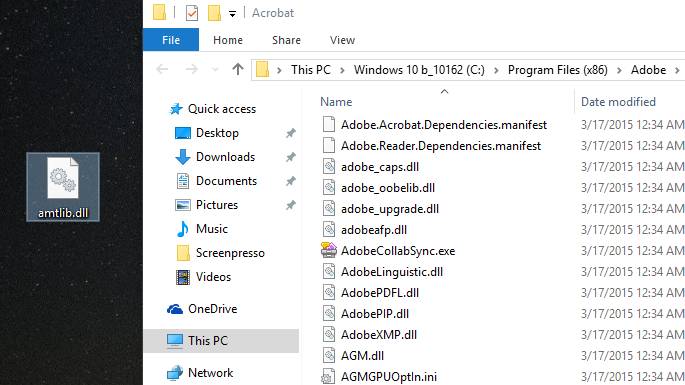Open Videos in the navigation pane
Viewport: 685px width, 385px height.
click(213, 277)
